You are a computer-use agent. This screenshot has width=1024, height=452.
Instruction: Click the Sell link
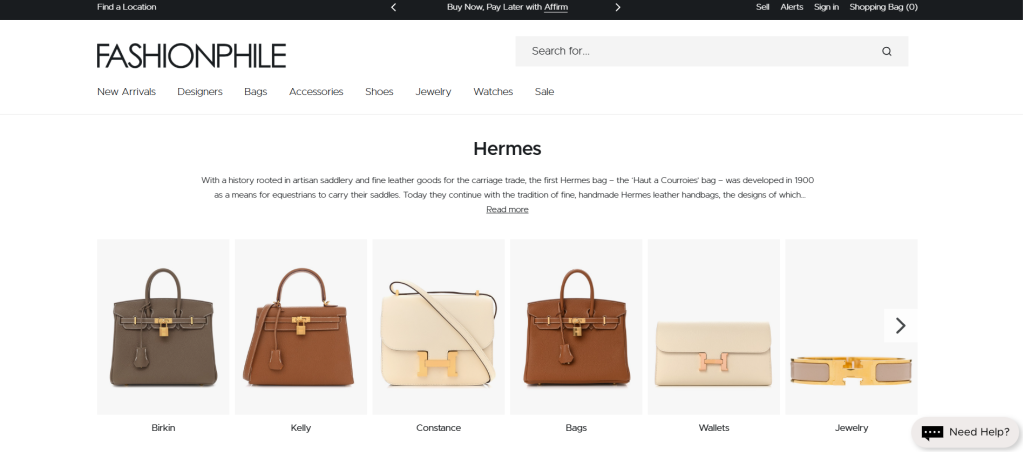[x=762, y=7]
